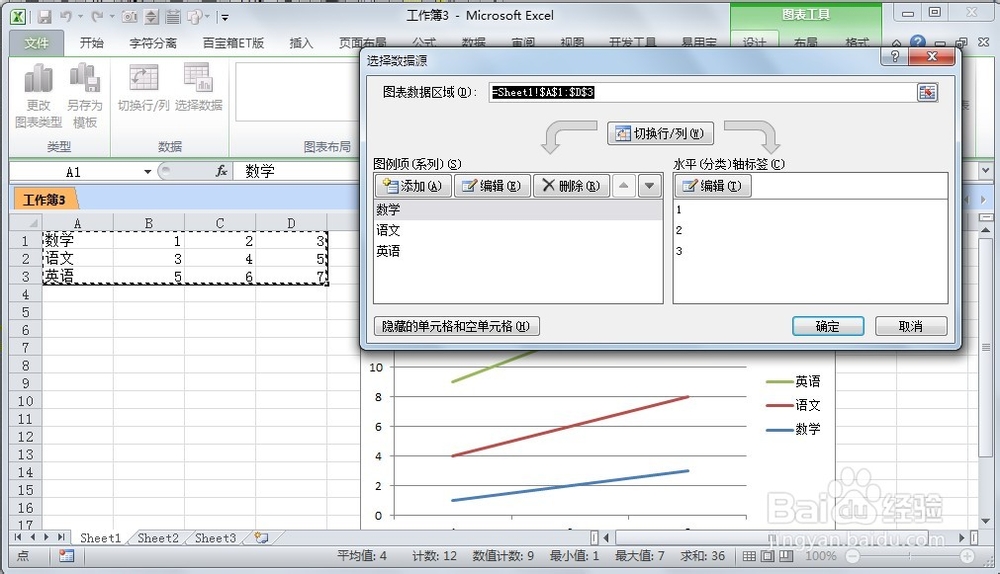Click the Excel application icon
This screenshot has height=574, width=1000.
18,17
